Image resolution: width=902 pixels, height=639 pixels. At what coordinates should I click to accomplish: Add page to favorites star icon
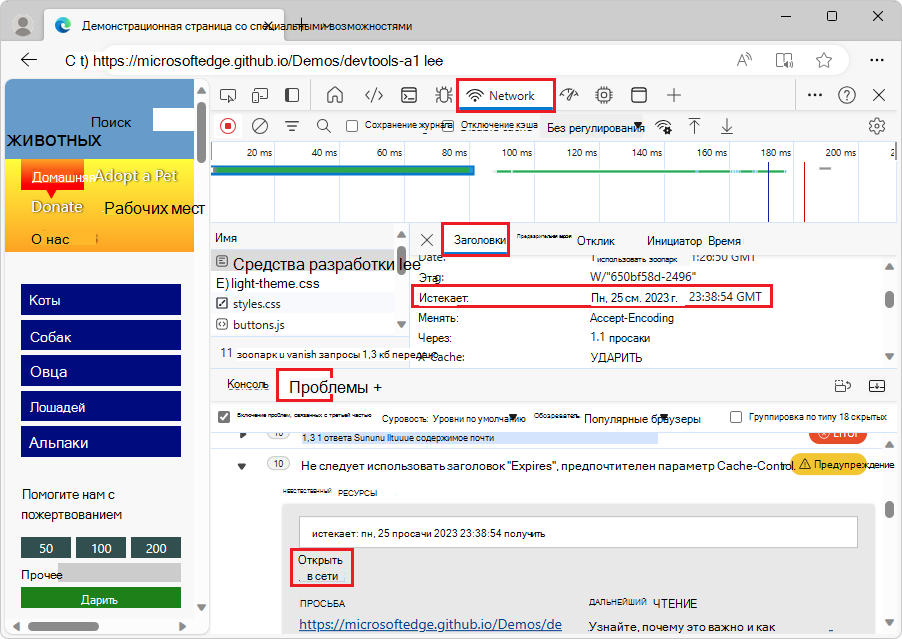824,60
